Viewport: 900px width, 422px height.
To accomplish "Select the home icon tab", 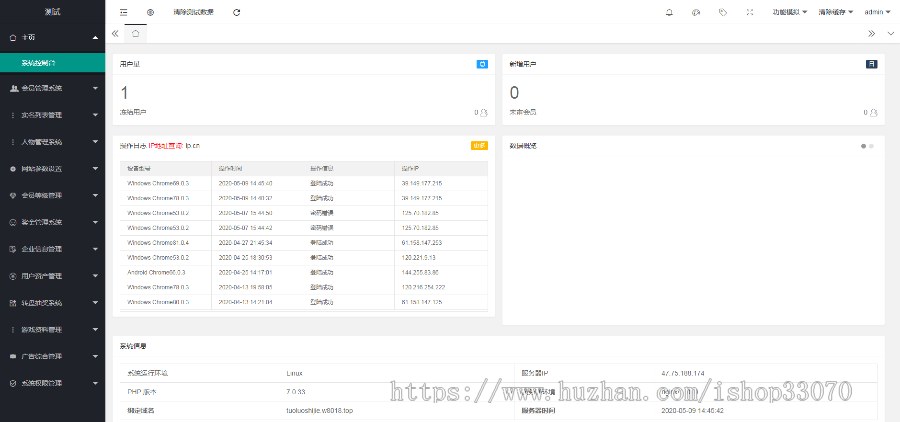I will (135, 33).
